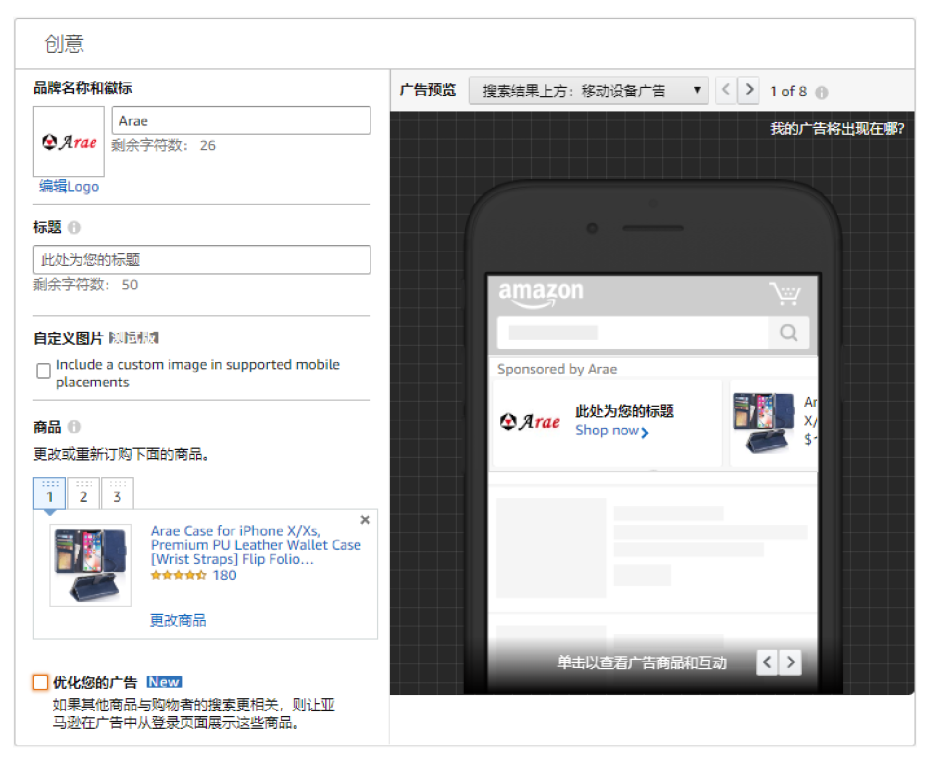Click the Arae logo in ad preview
The height and width of the screenshot is (764, 927).
tap(530, 422)
